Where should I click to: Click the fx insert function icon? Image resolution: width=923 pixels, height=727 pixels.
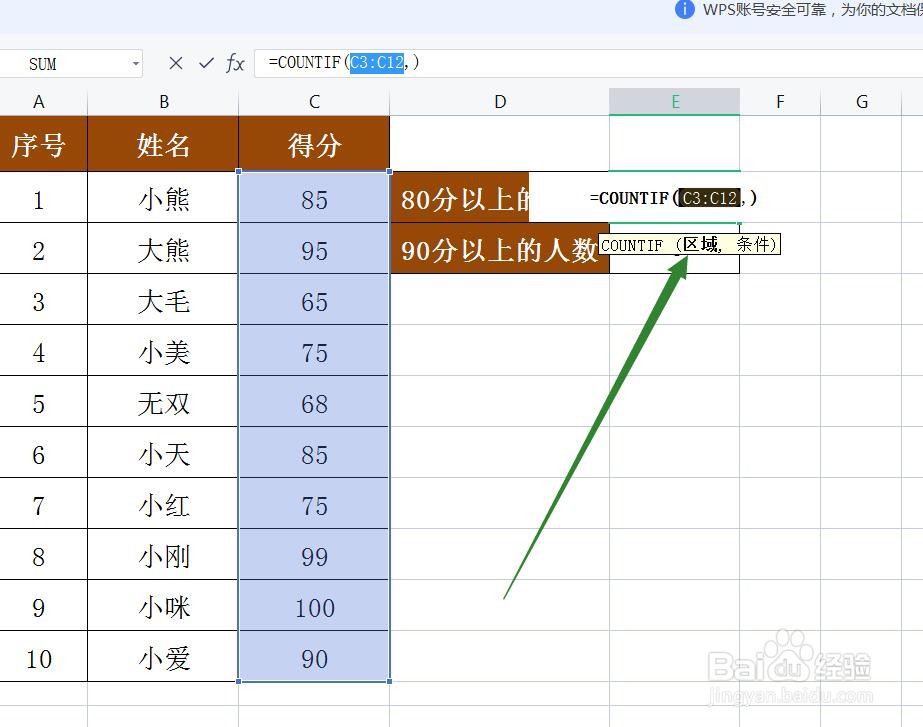[x=234, y=63]
